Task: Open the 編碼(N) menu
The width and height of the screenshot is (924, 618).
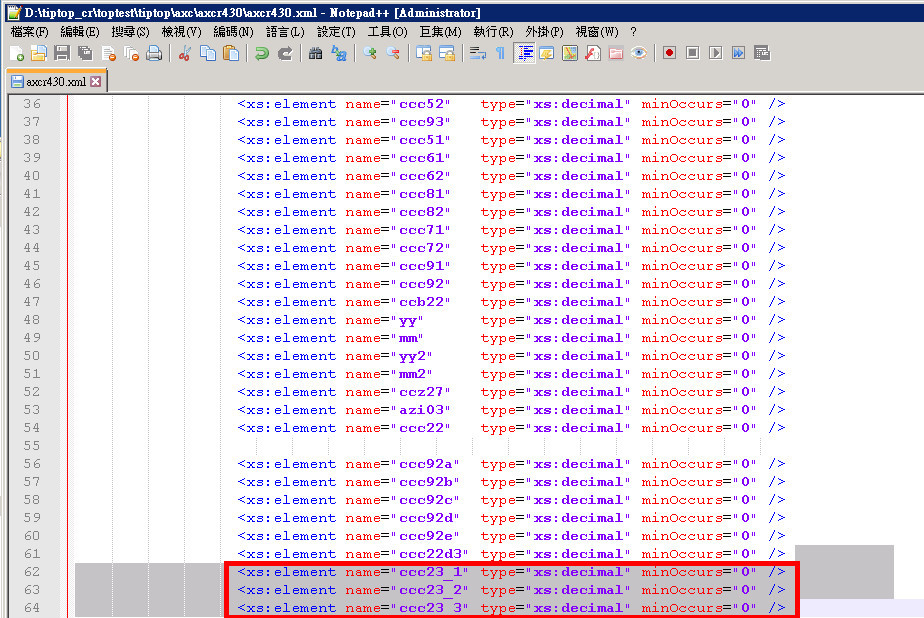Action: tap(233, 32)
